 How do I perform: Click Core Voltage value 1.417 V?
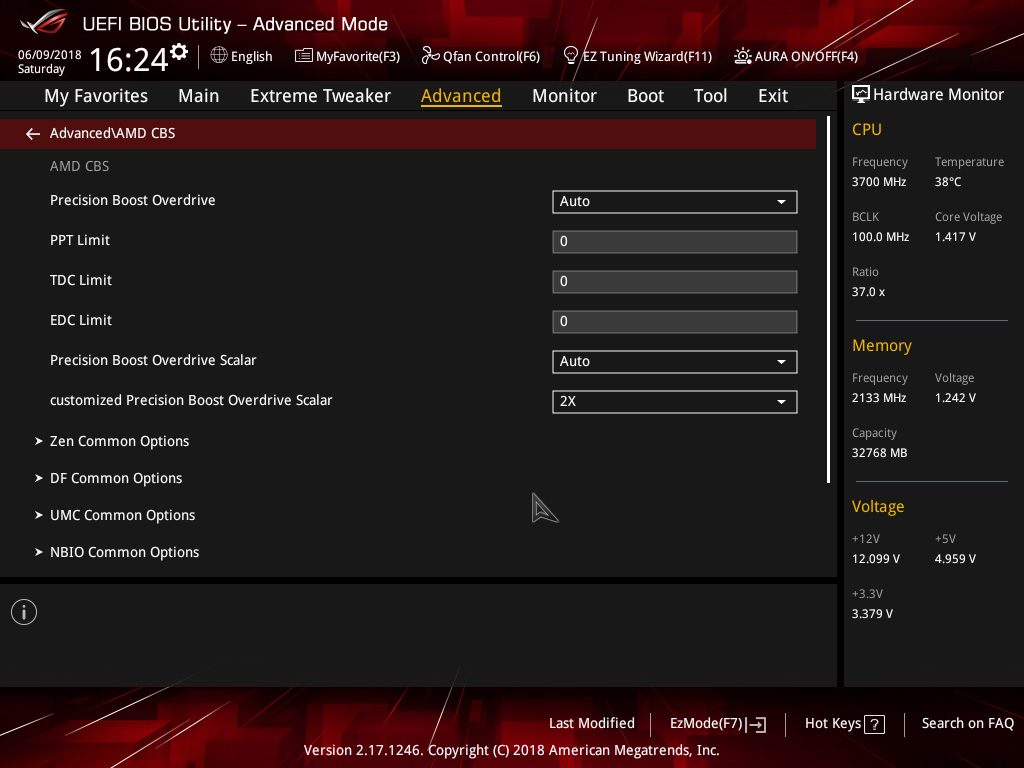pyautogui.click(x=955, y=236)
